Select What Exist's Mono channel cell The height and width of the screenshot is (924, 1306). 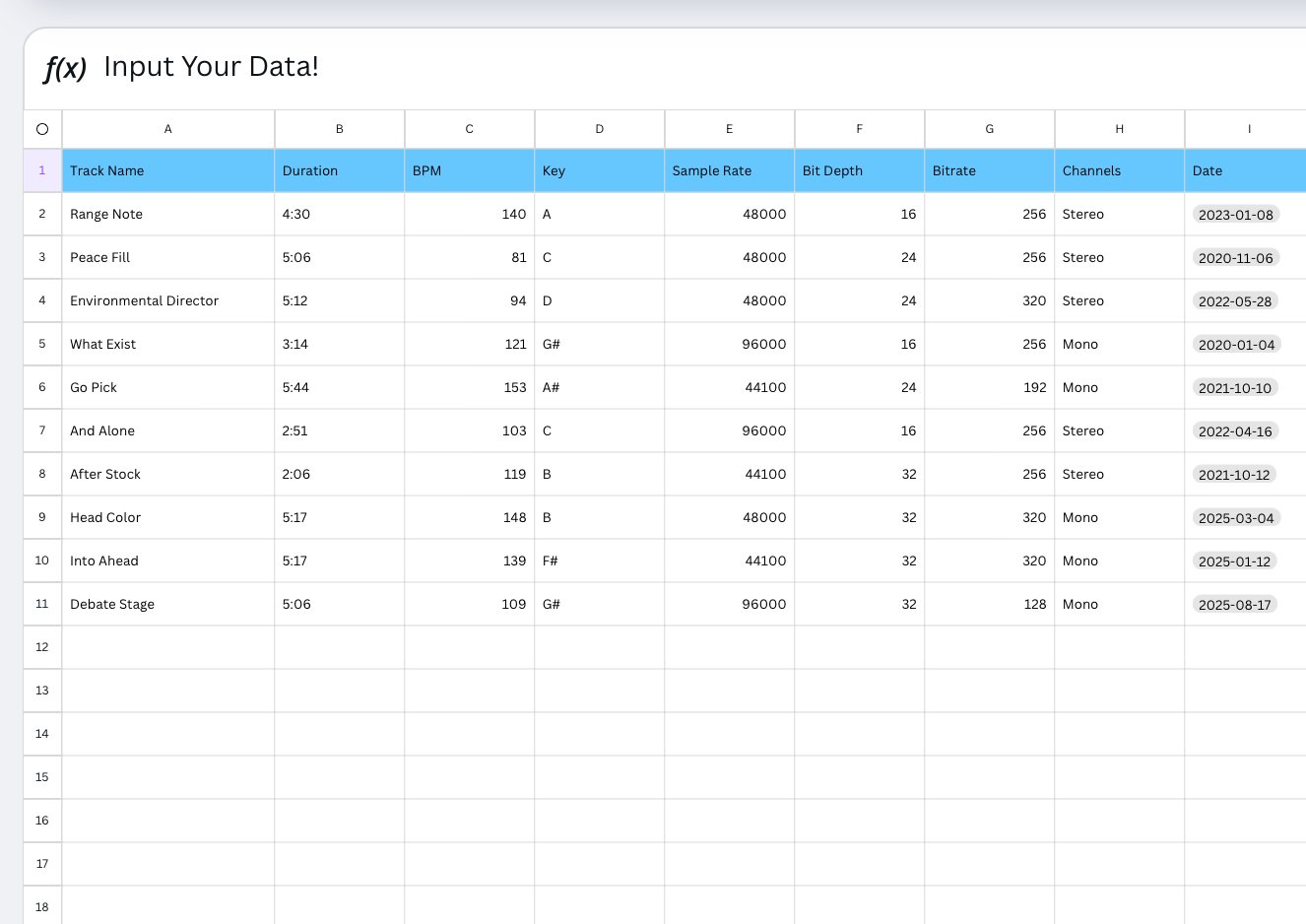pyautogui.click(x=1120, y=344)
